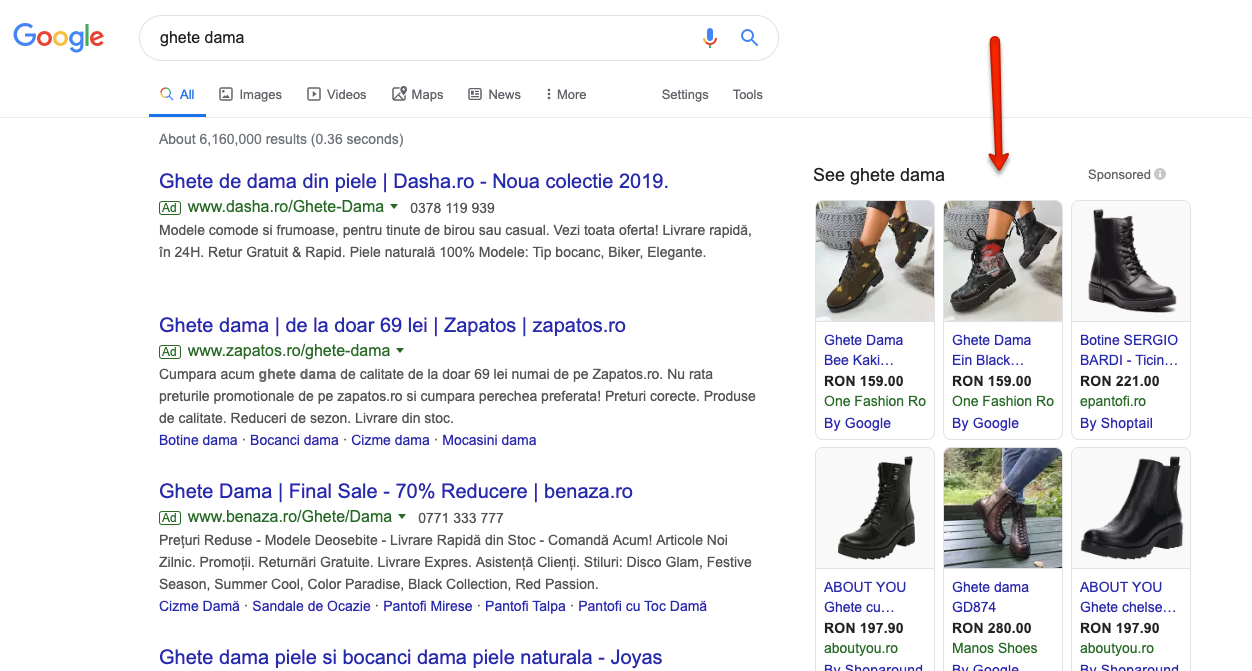The height and width of the screenshot is (671, 1252).
Task: Activate voice search microphone icon
Action: (710, 38)
